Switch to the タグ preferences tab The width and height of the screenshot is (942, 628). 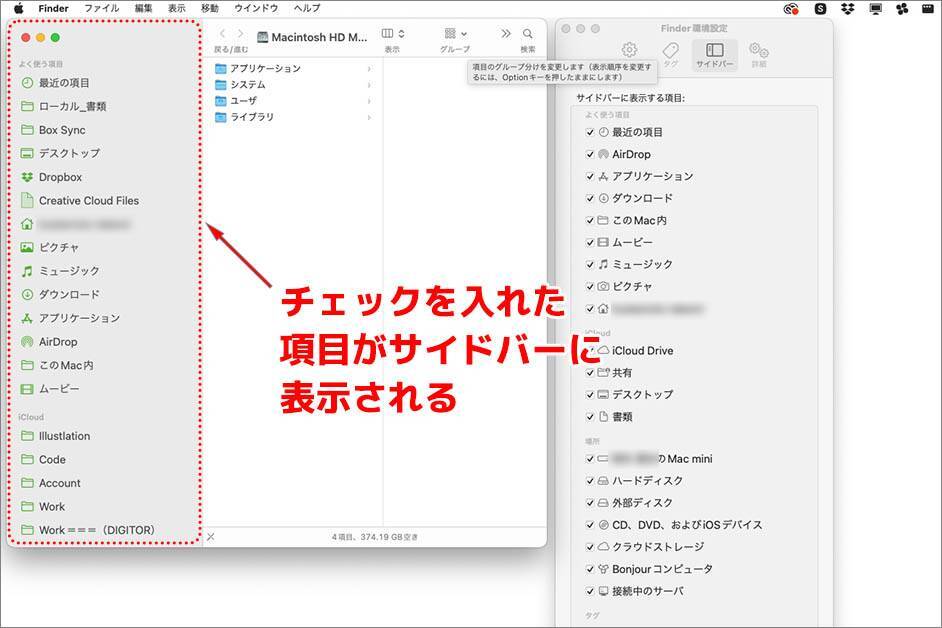670,52
